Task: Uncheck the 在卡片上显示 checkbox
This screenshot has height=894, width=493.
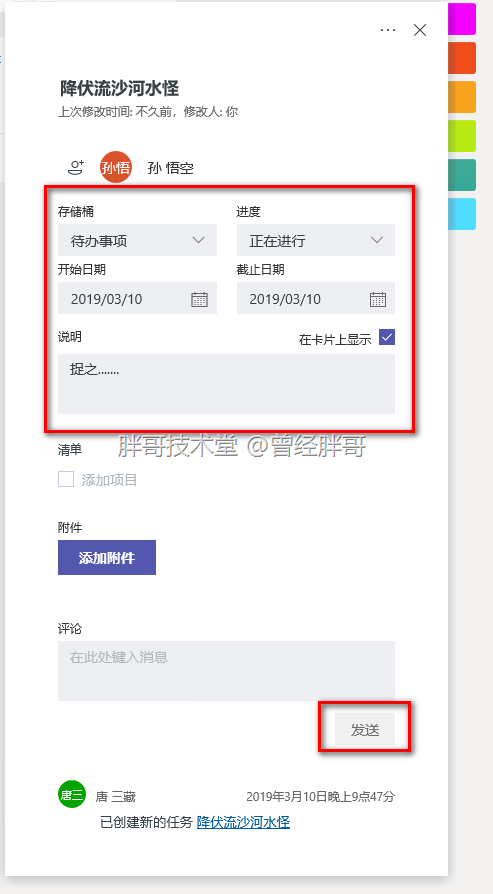Action: (387, 338)
